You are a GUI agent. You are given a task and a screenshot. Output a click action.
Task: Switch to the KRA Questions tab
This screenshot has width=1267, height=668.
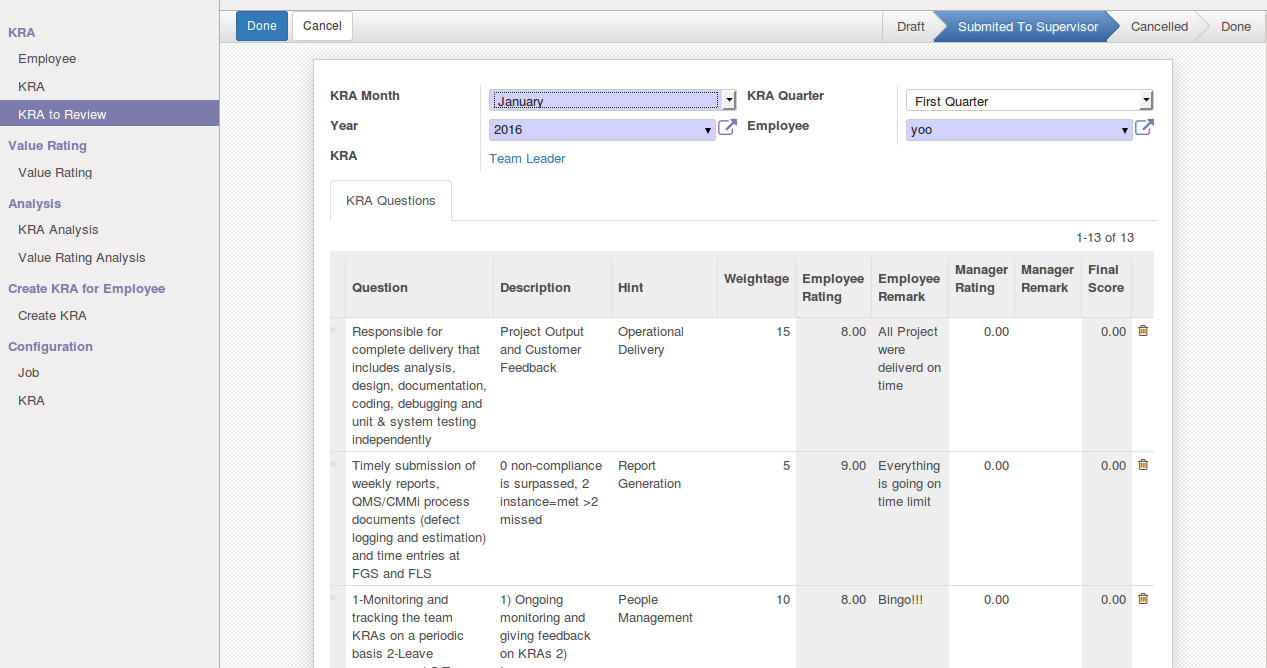pyautogui.click(x=391, y=201)
